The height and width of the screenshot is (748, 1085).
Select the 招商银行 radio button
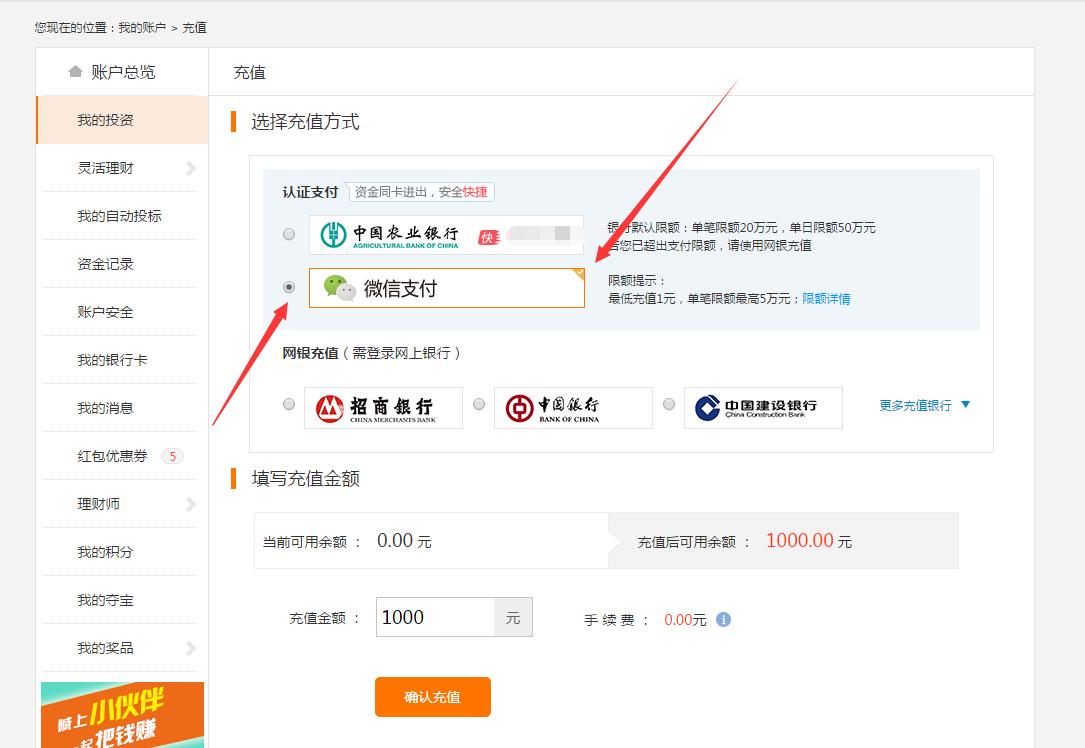pyautogui.click(x=289, y=406)
